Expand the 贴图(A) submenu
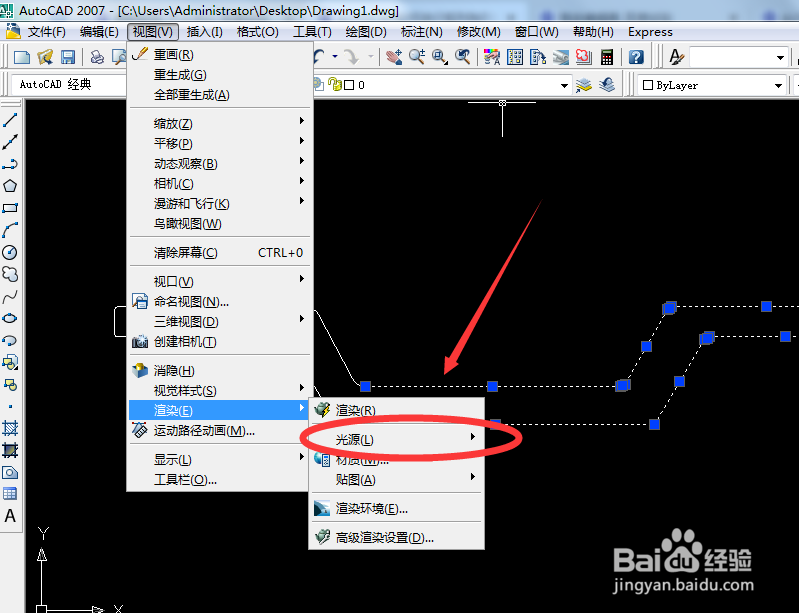Viewport: 799px width, 613px height. coord(396,479)
